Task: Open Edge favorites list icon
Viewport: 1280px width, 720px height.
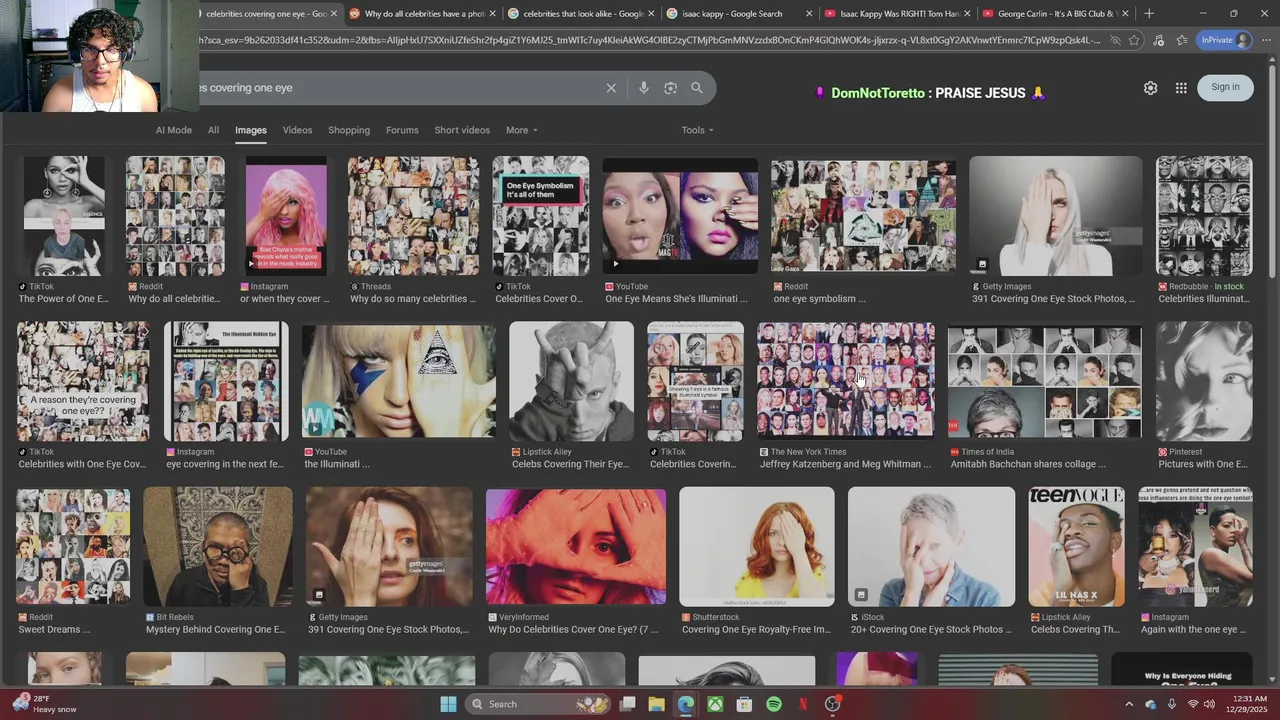Action: coord(1182,40)
